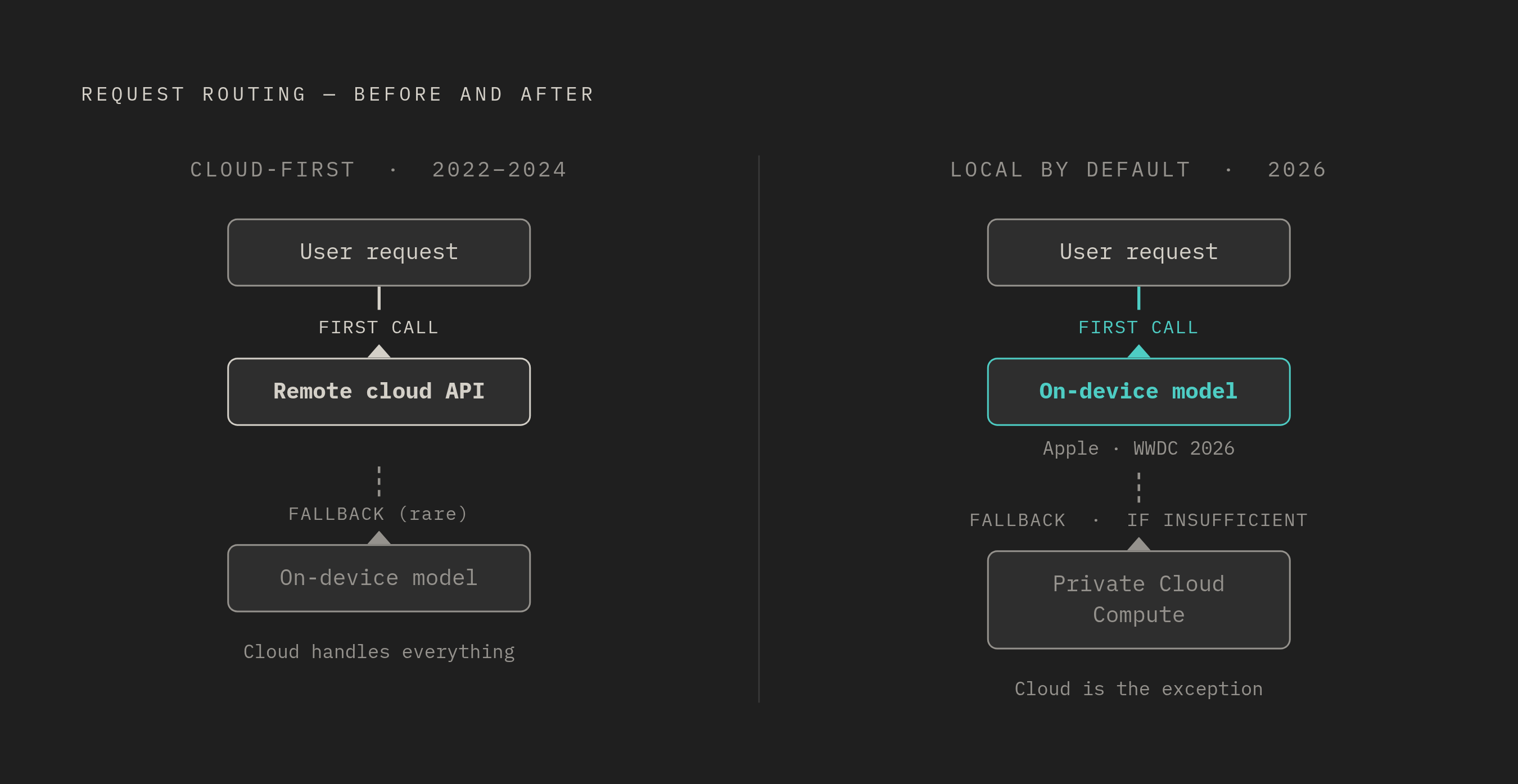Click the gray arrowhead above Private Cloud Compute

click(x=1138, y=543)
